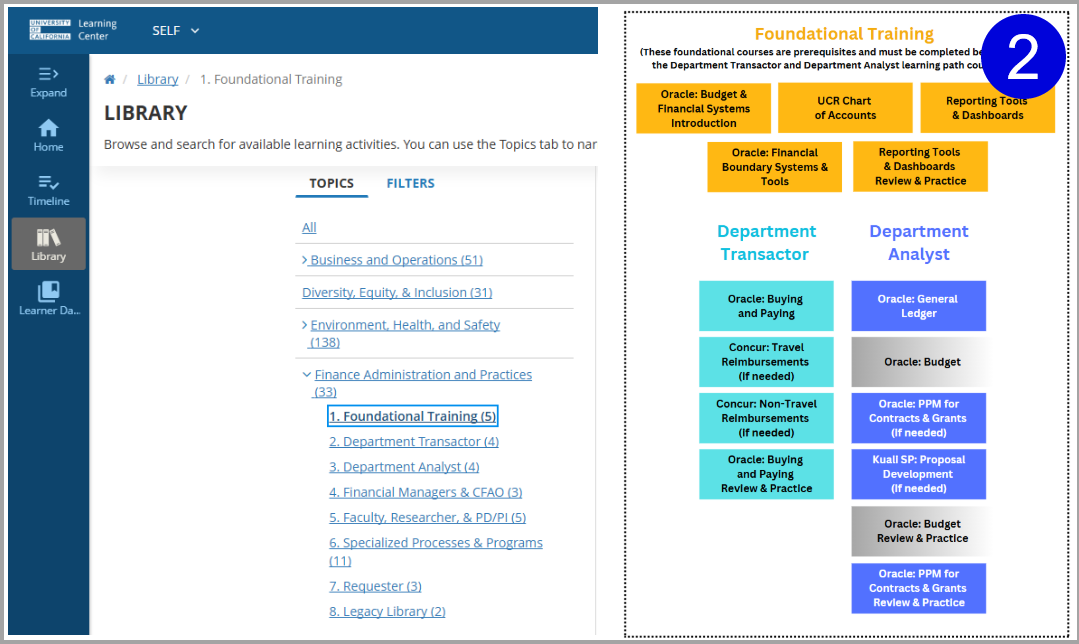Click the Oracle: PPM for Contracts & Grants Review & Practice box

pyautogui.click(x=919, y=588)
